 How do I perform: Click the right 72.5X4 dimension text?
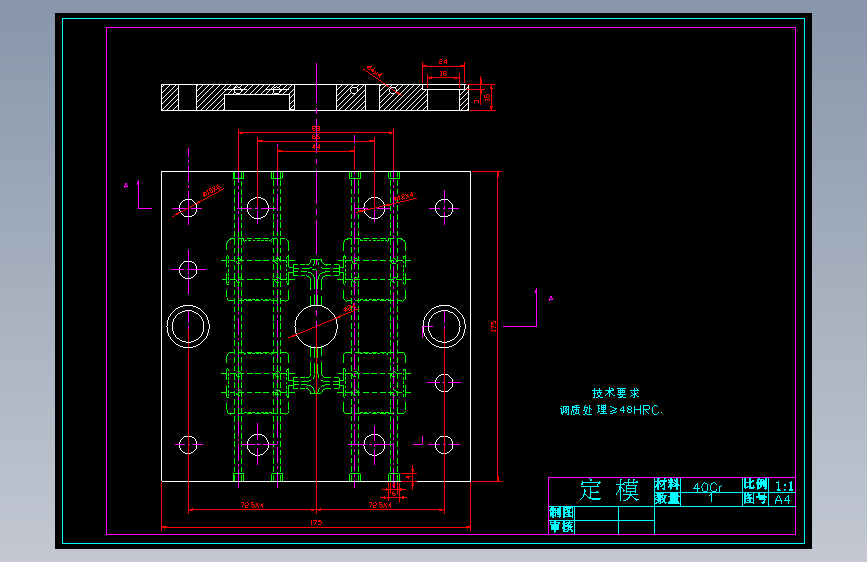380,505
